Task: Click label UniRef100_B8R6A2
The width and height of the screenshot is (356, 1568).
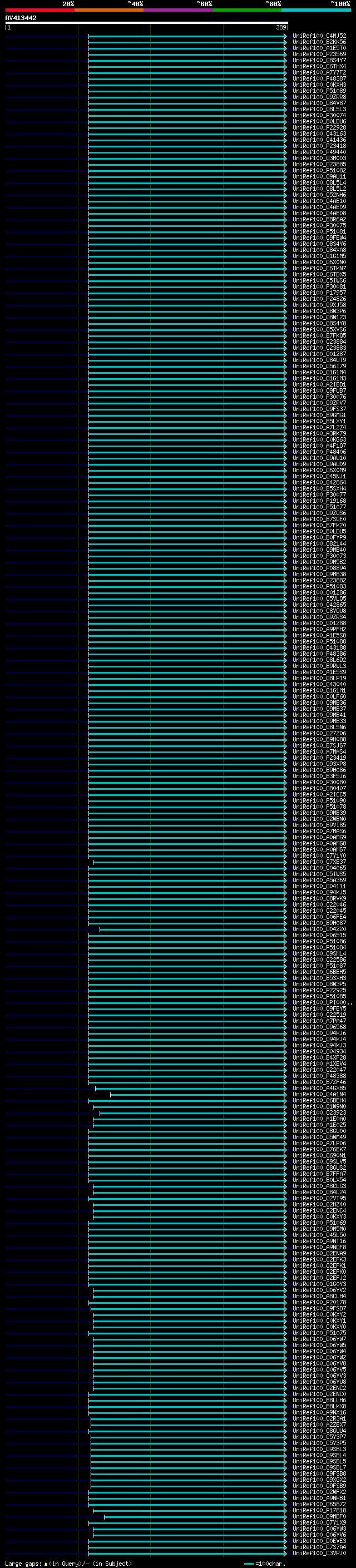Action: point(319,219)
